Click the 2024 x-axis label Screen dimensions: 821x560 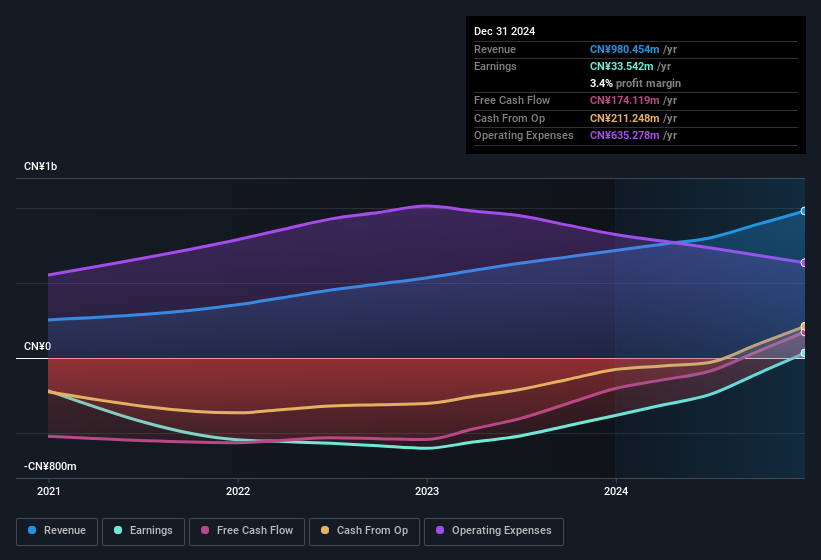coord(616,491)
